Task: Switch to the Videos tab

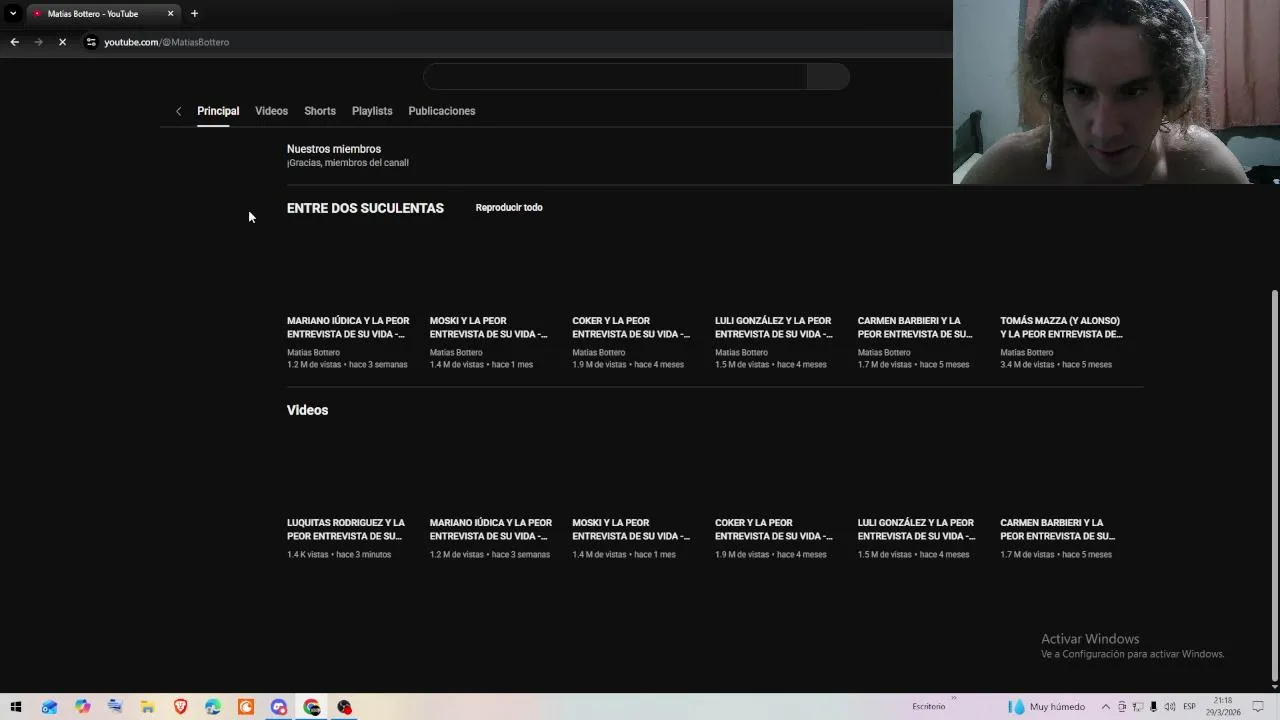Action: click(271, 111)
